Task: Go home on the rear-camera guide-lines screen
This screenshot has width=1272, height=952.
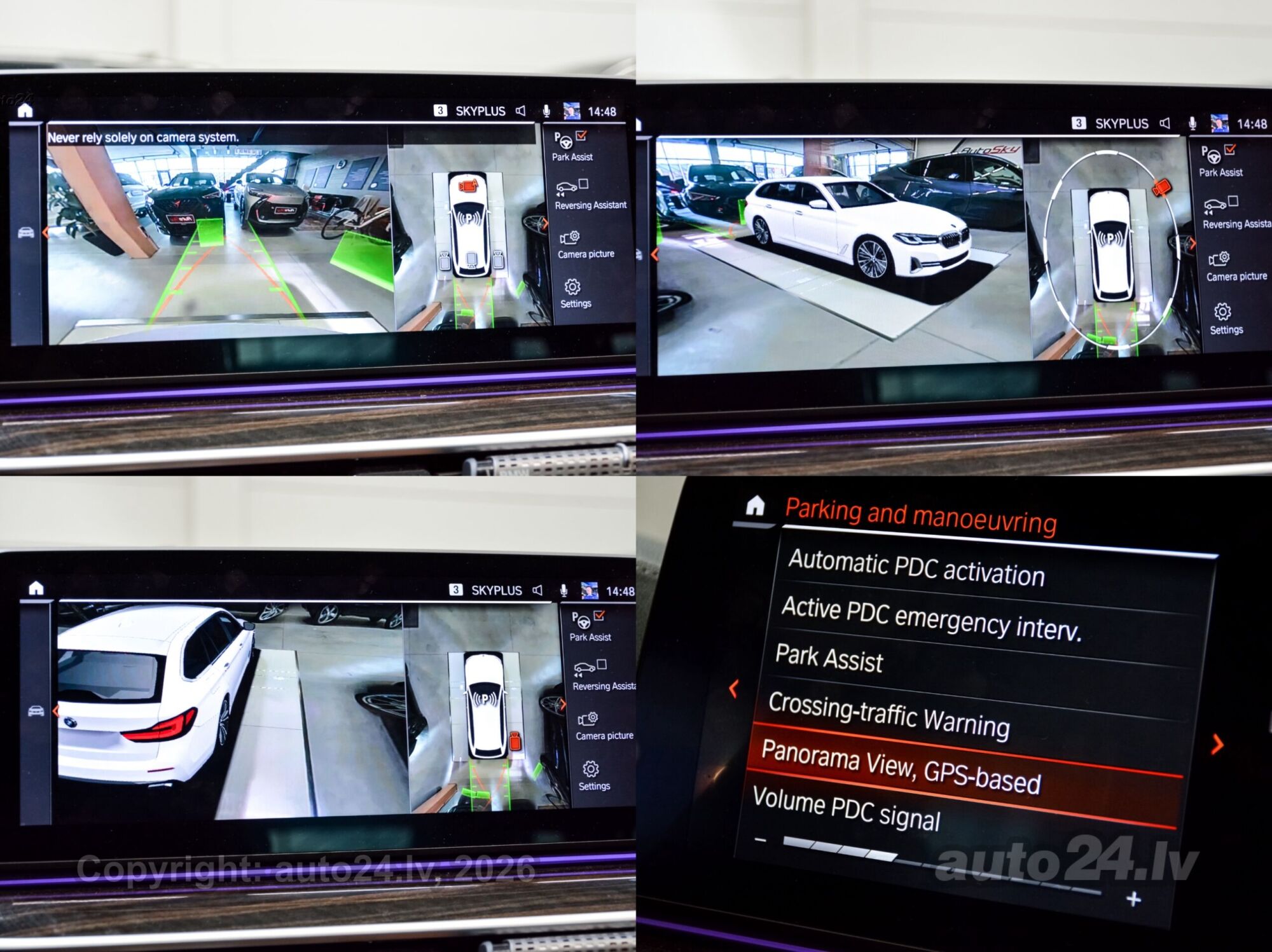Action: 25,111
